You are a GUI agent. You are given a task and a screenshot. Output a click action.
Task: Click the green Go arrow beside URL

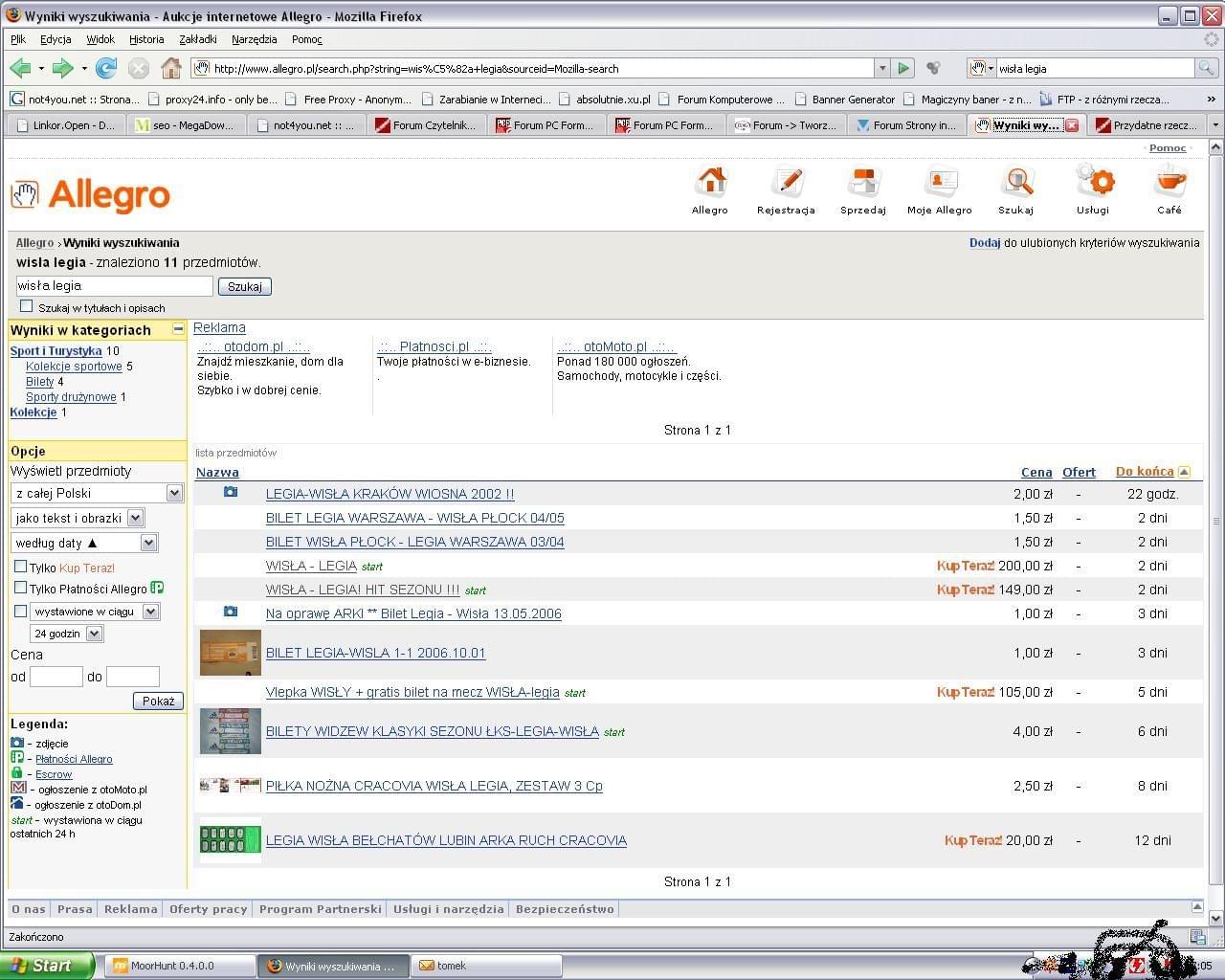tap(902, 68)
